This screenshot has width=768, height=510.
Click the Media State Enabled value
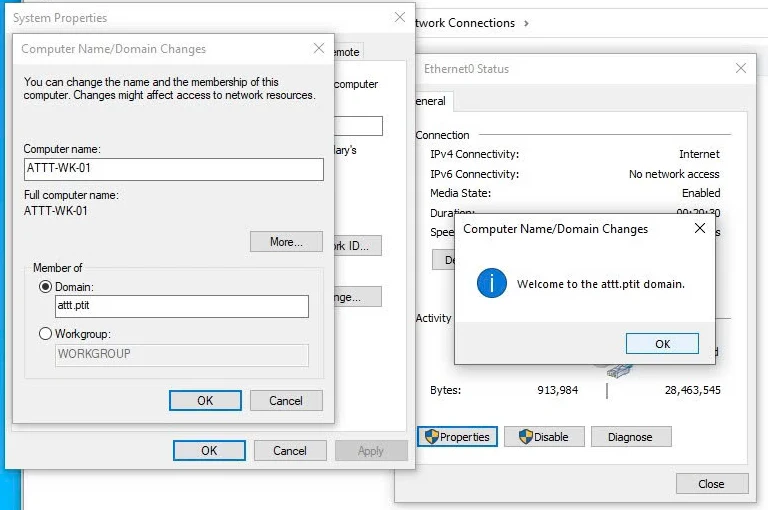(701, 193)
